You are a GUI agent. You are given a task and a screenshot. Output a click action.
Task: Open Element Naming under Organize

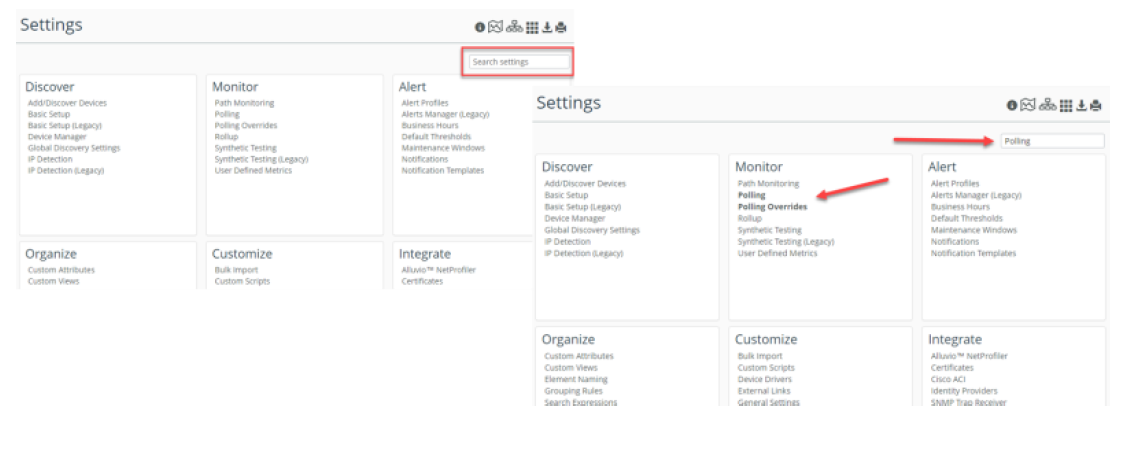(575, 380)
